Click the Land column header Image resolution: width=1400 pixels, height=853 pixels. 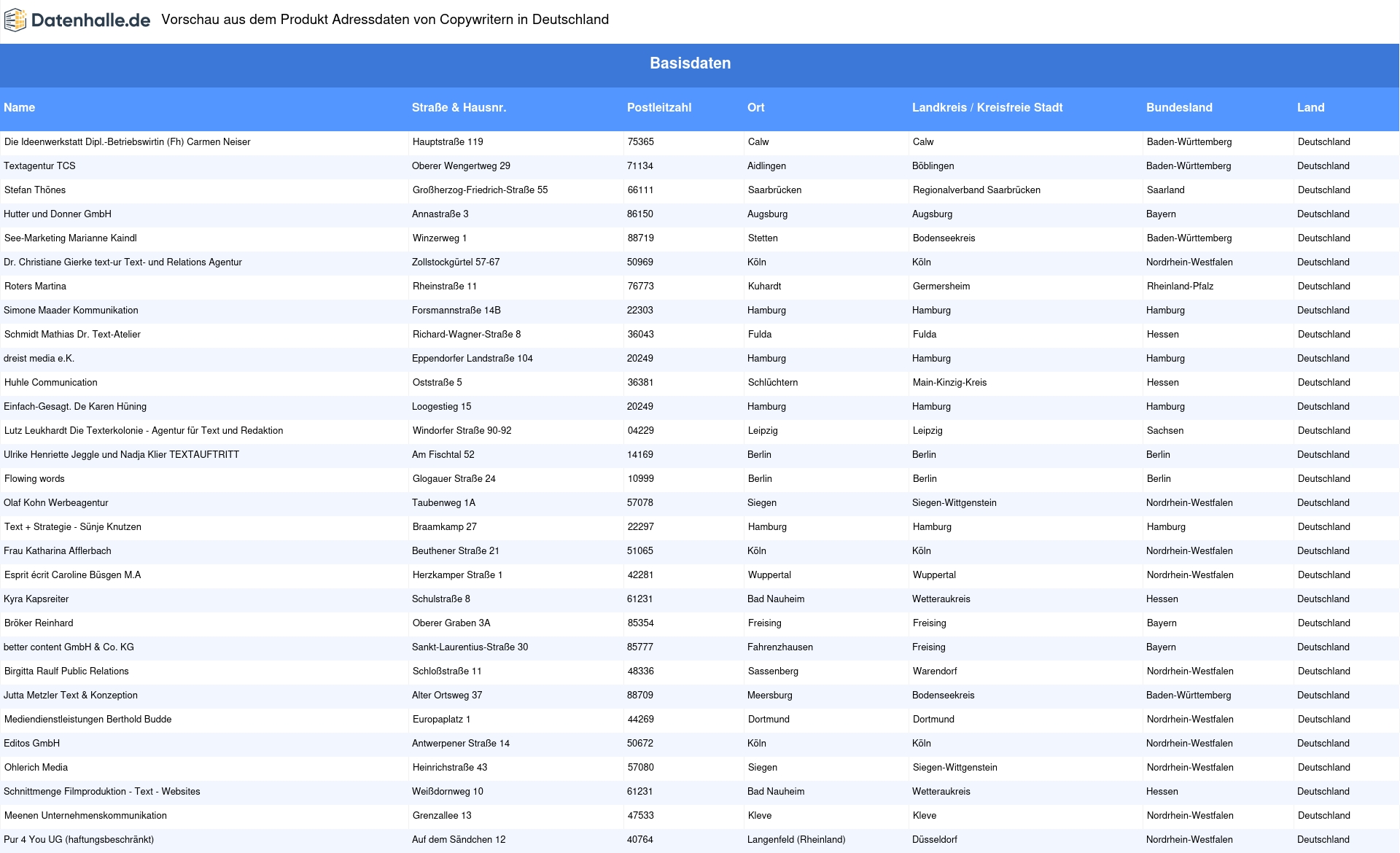click(x=1310, y=108)
